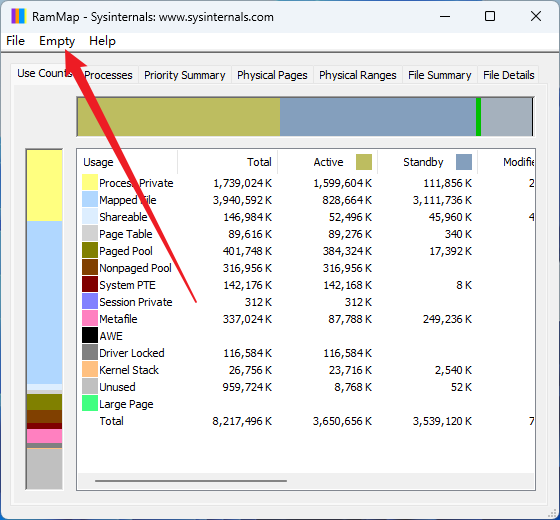
Task: Click the Metafile pink color swatch
Action: [90, 318]
